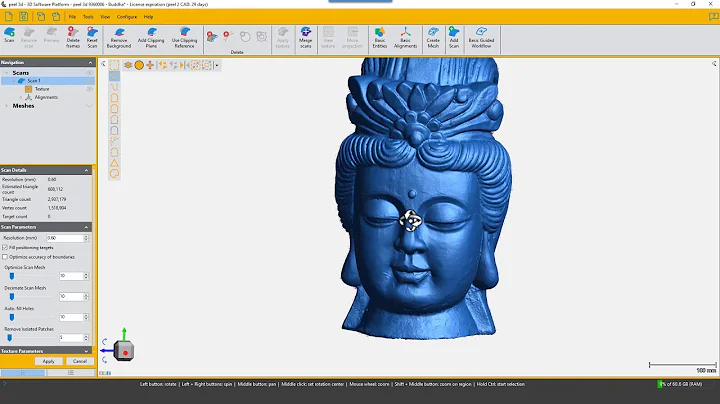Open the View menu
The height and width of the screenshot is (404, 720).
click(105, 17)
